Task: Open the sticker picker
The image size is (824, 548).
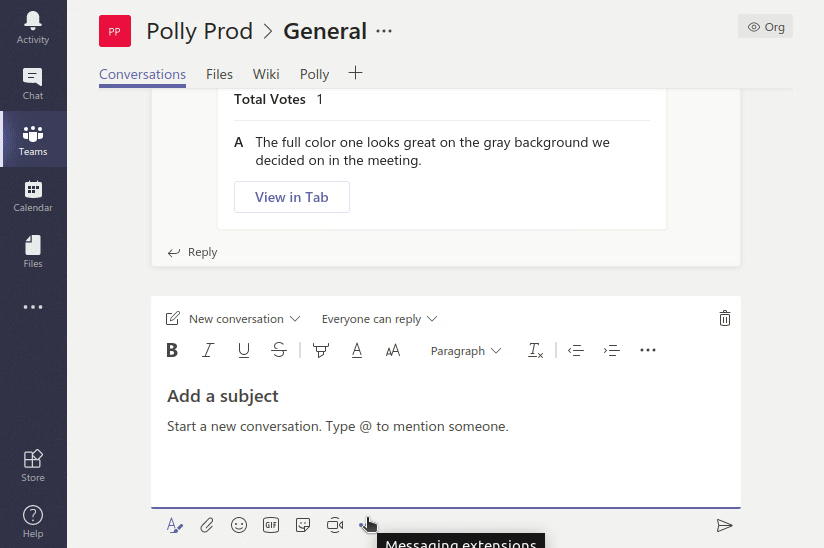Action: click(303, 525)
